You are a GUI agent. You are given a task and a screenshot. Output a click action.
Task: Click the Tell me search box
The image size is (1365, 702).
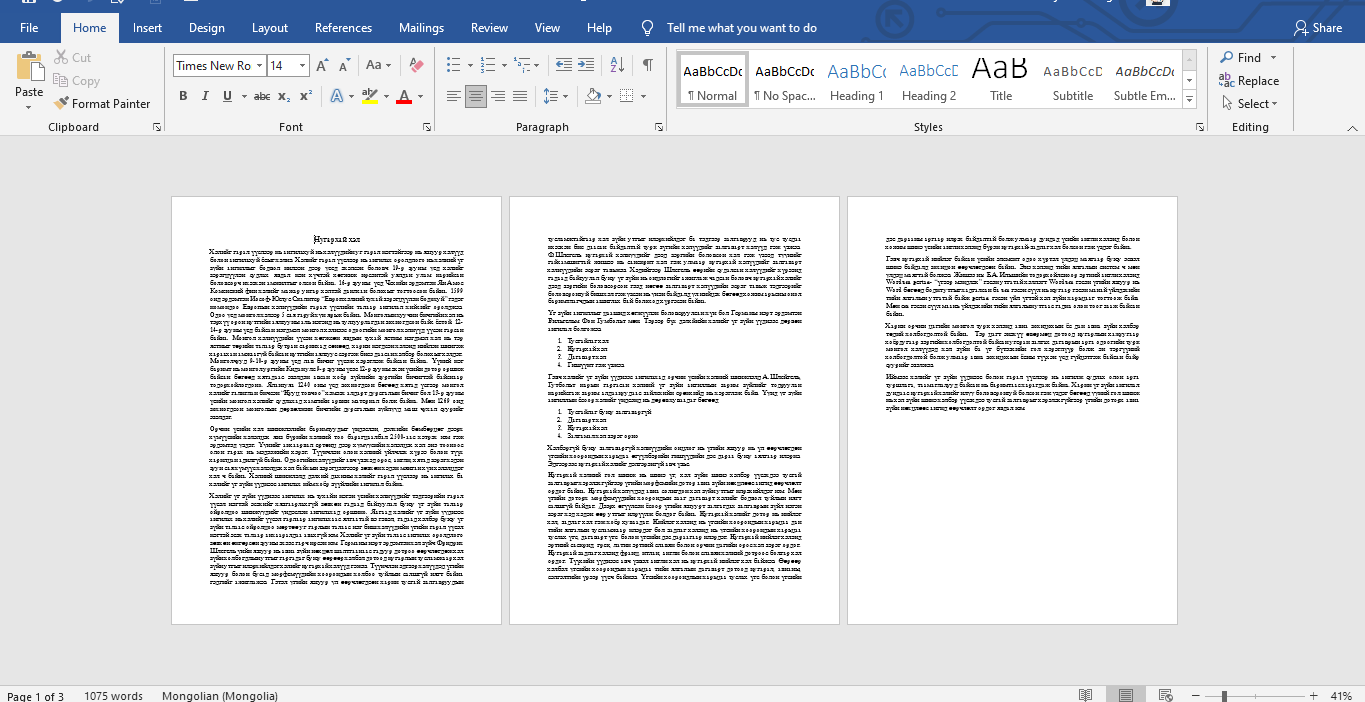[x=741, y=28]
